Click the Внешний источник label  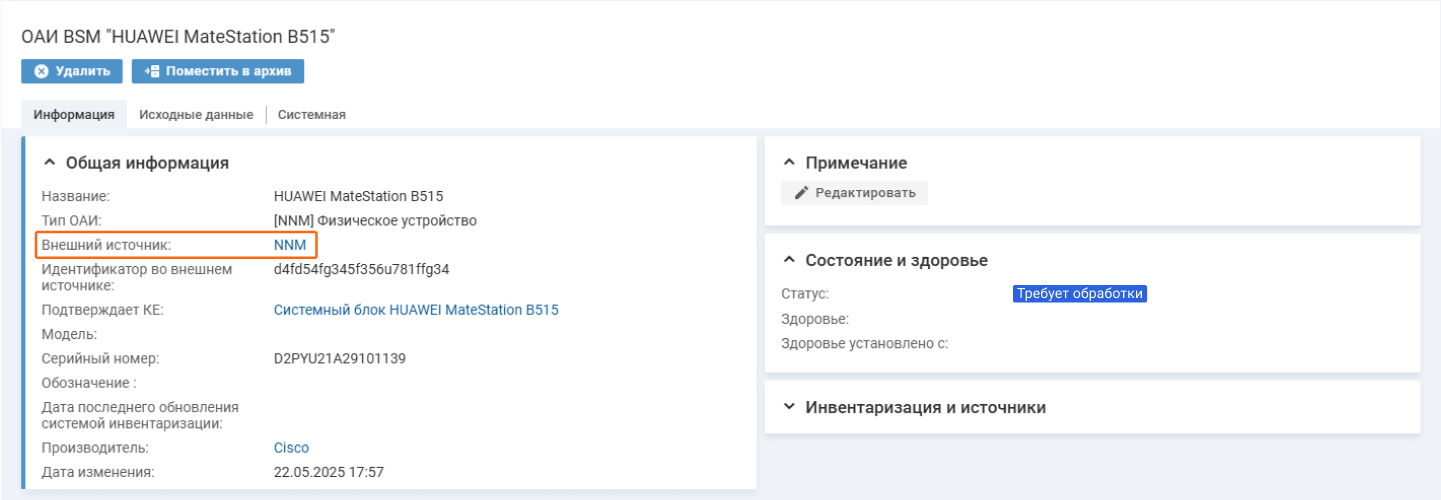(x=106, y=245)
